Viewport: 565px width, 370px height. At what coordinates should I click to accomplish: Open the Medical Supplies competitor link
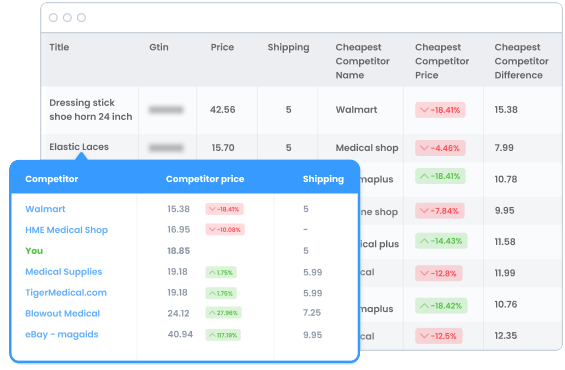(x=64, y=272)
